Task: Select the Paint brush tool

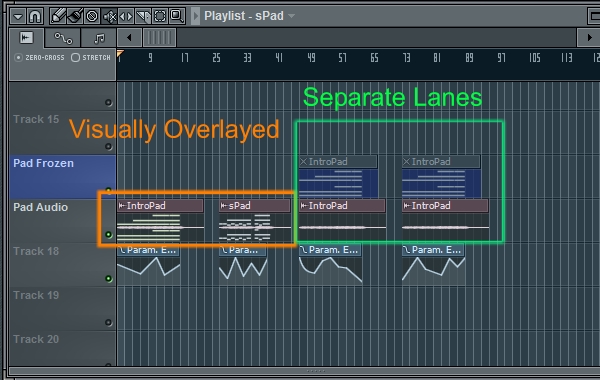Action: click(x=75, y=16)
